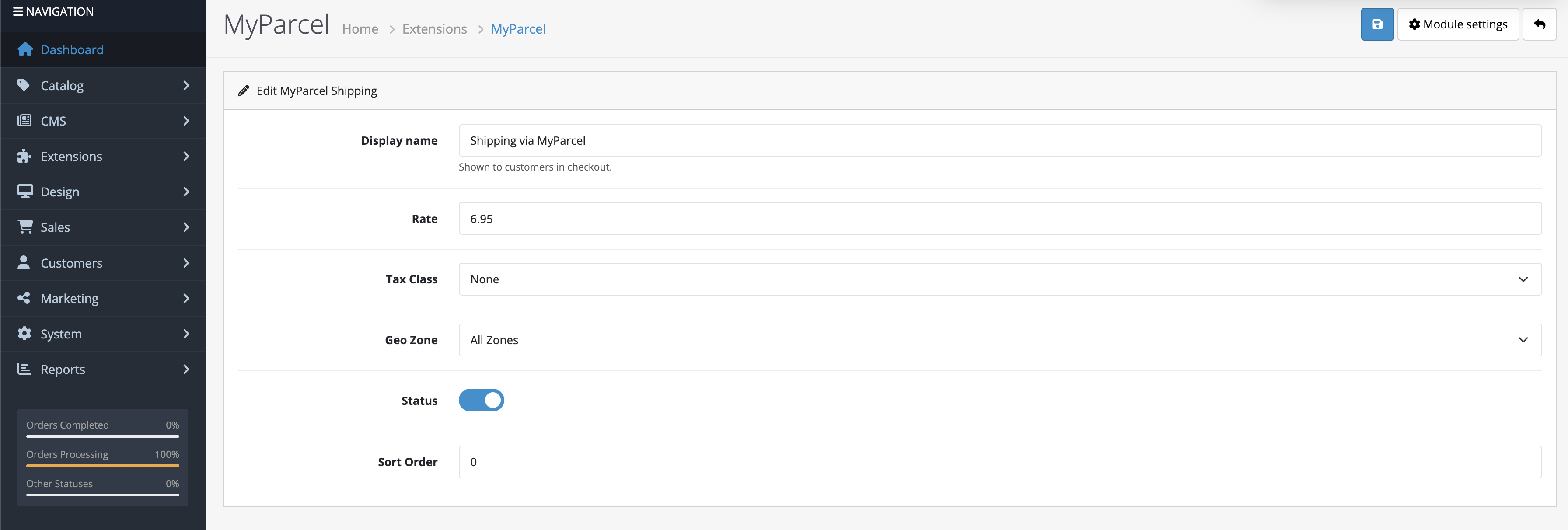This screenshot has height=530, width=1568.
Task: Open the Reports menu item
Action: pyautogui.click(x=103, y=369)
